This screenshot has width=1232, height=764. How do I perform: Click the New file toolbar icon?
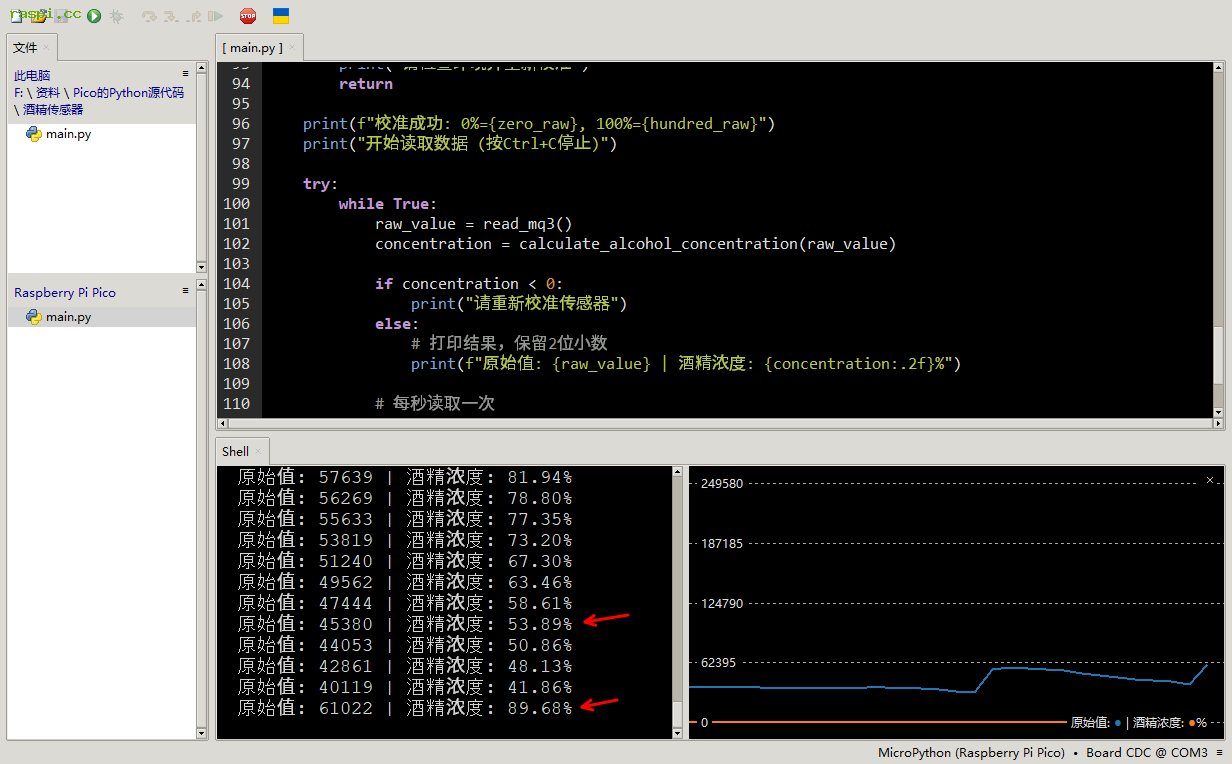[17, 16]
